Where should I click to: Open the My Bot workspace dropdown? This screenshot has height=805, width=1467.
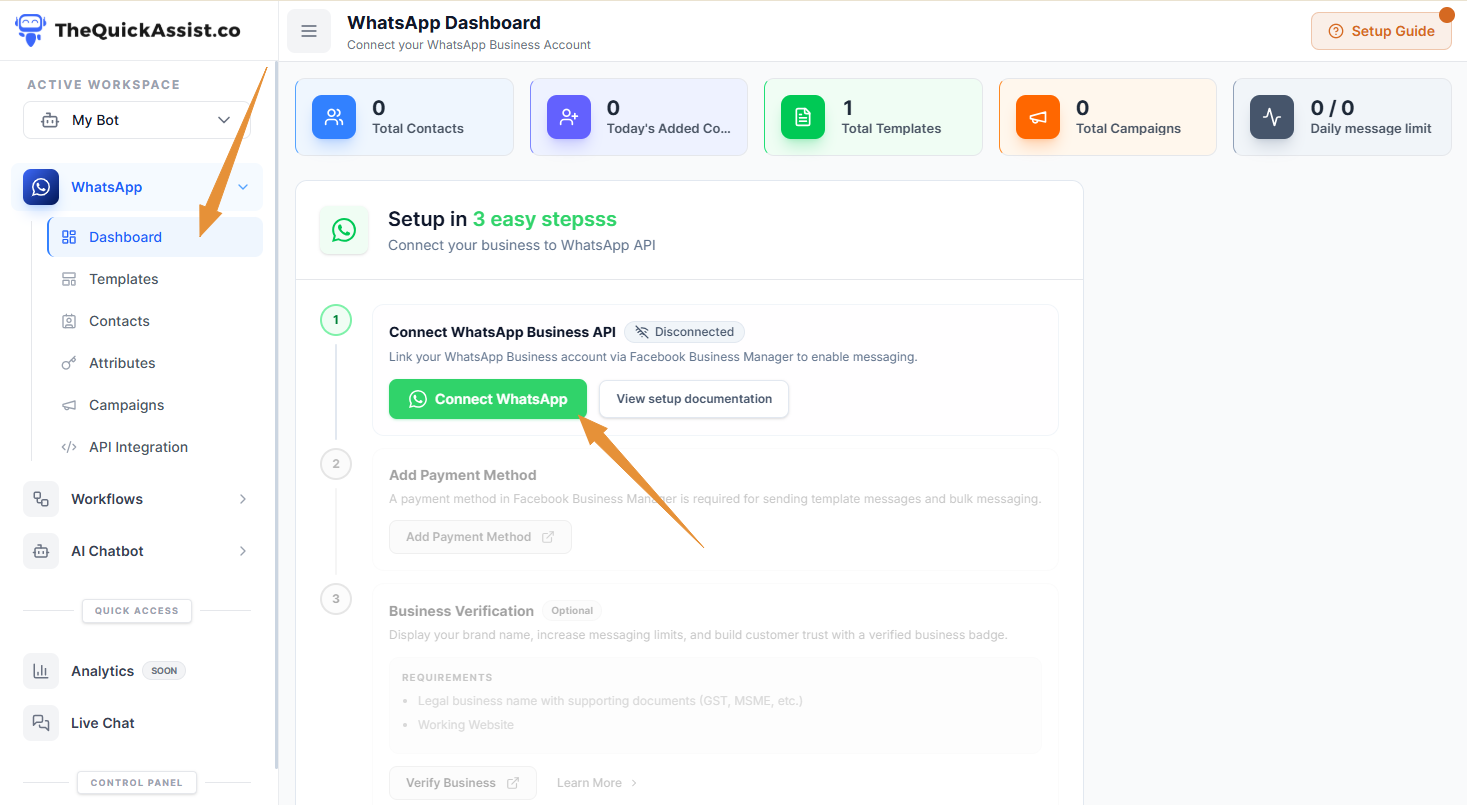pos(136,119)
